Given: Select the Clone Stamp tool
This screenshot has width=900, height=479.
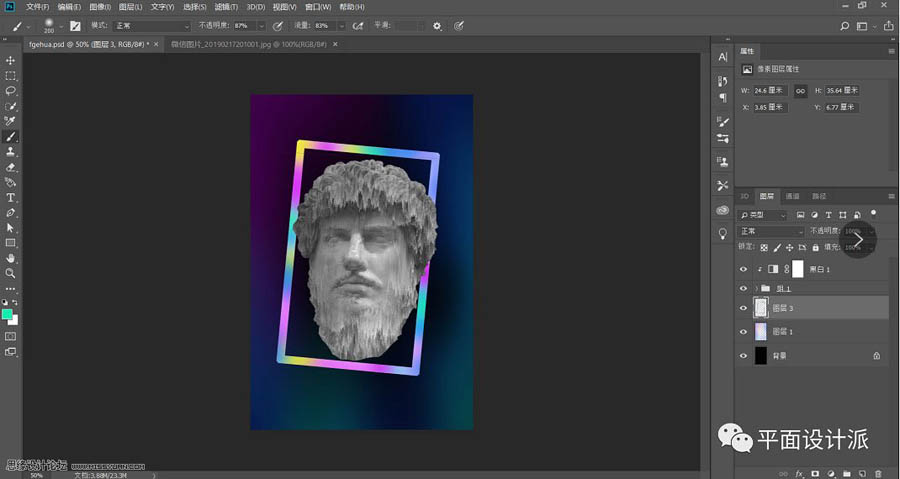Looking at the screenshot, I should click(x=11, y=151).
